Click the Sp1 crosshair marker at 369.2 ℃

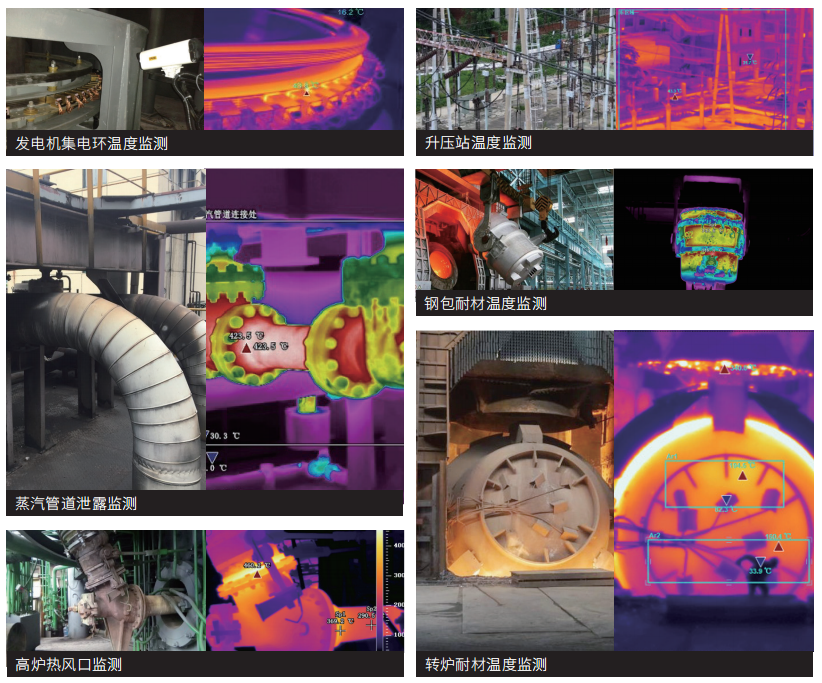click(340, 630)
